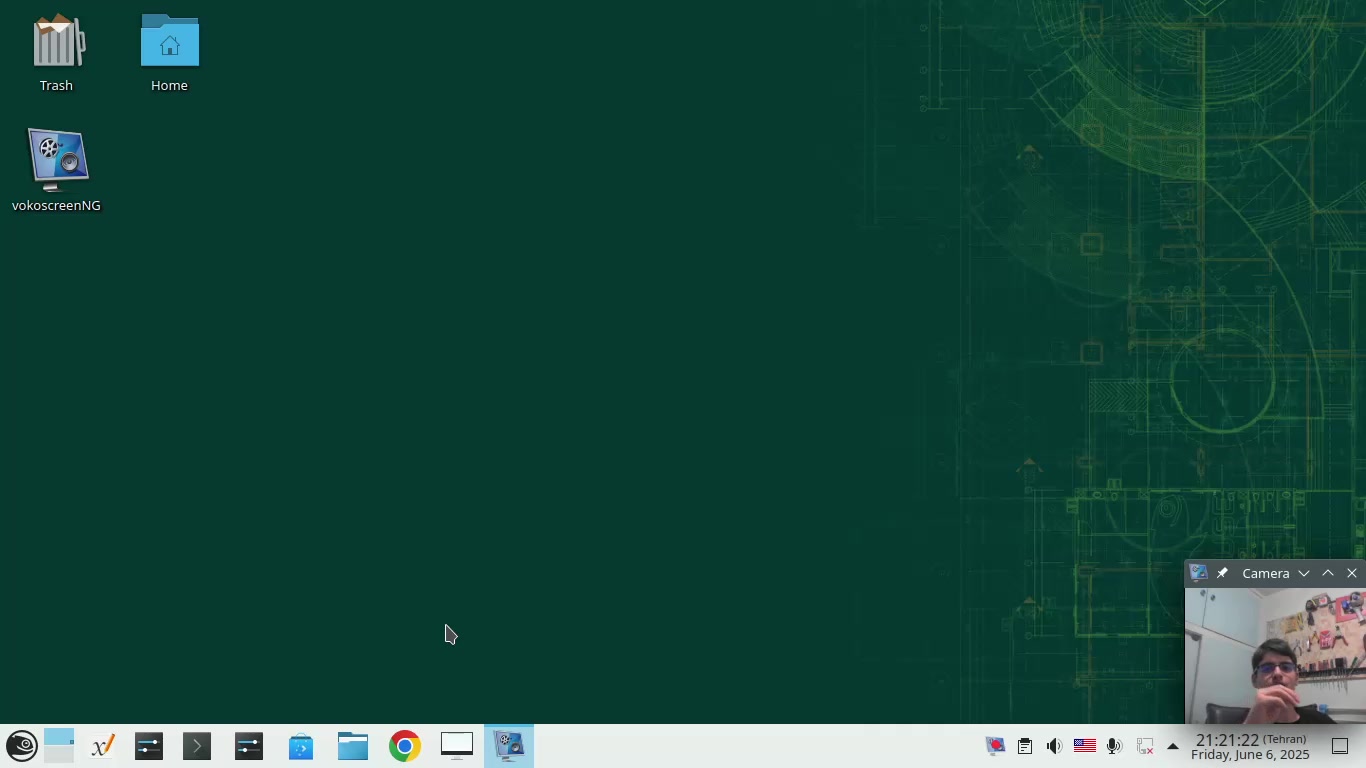Open the disconnected network tray icon
Screen dimensions: 1366x768
pyautogui.click(x=1144, y=746)
